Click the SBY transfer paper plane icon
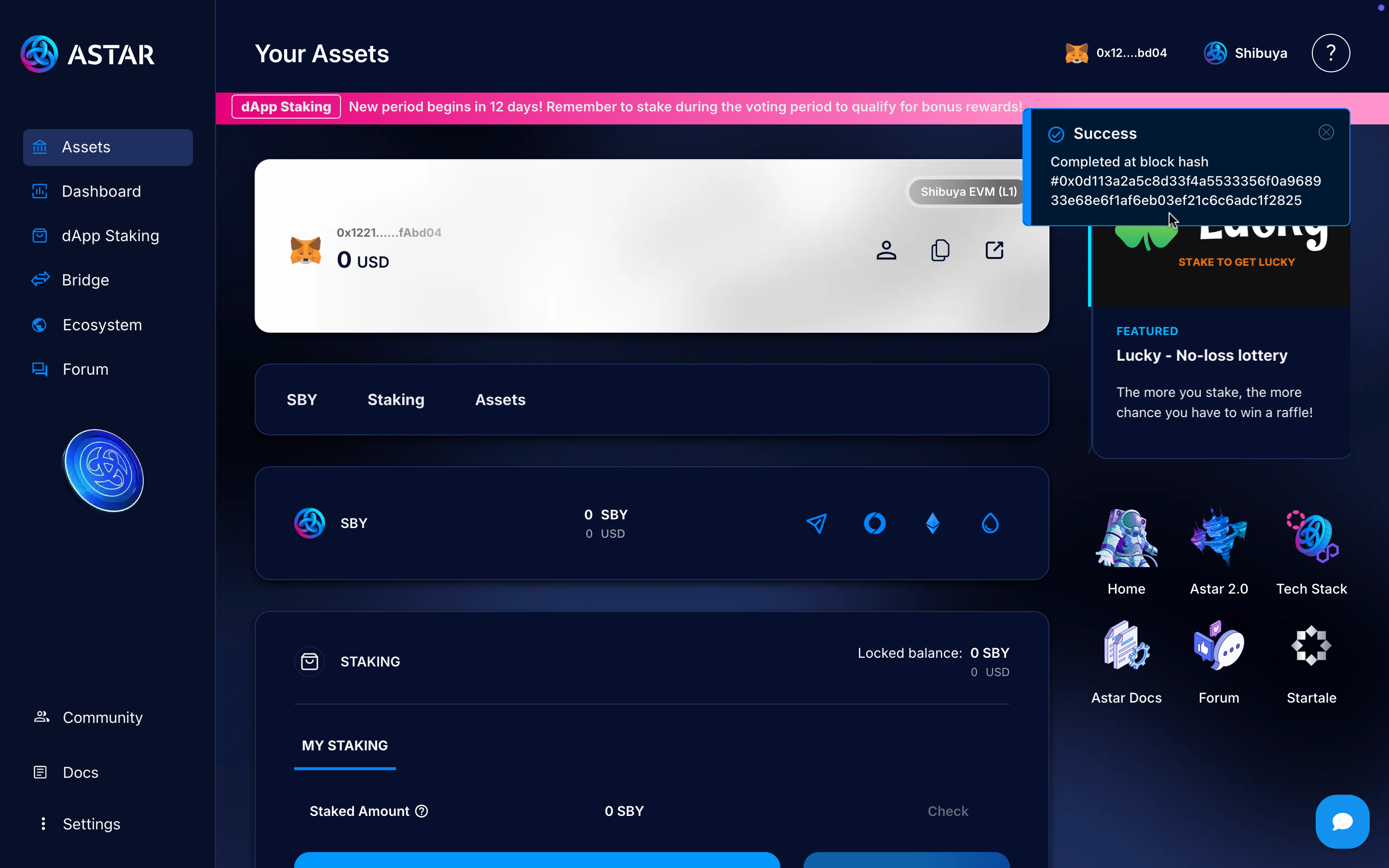The width and height of the screenshot is (1389, 868). point(817,523)
